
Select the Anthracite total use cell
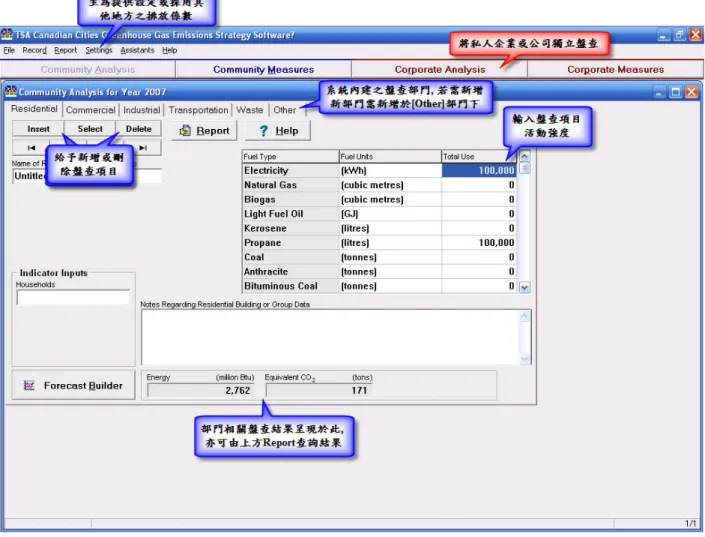click(478, 271)
